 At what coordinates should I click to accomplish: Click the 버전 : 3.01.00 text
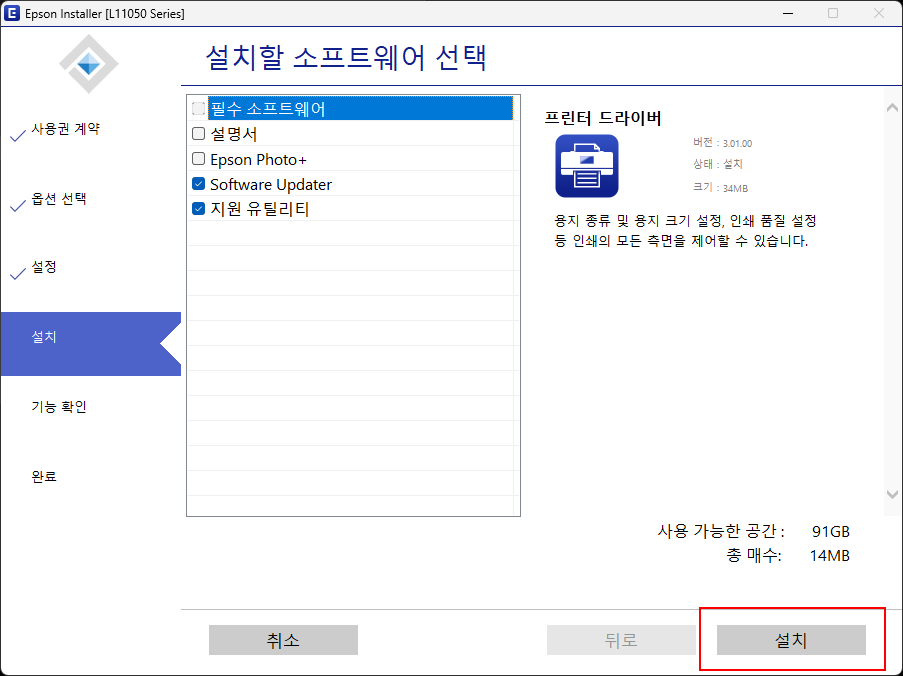[723, 143]
